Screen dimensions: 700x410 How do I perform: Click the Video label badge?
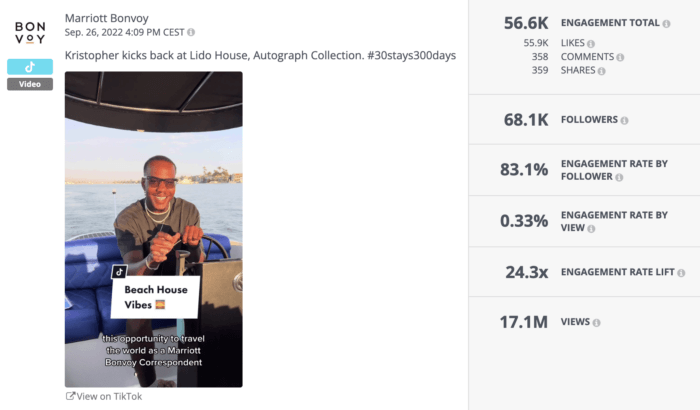click(x=30, y=84)
